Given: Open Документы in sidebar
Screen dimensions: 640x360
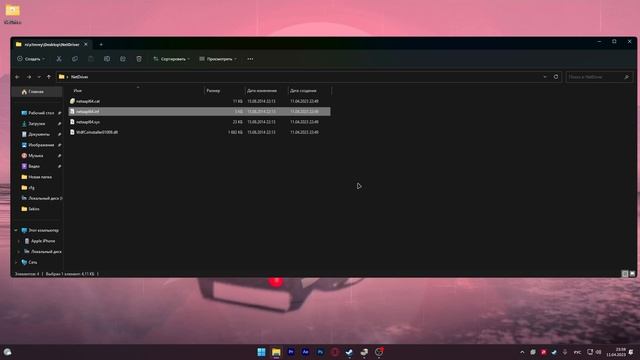Looking at the screenshot, I should 39,134.
